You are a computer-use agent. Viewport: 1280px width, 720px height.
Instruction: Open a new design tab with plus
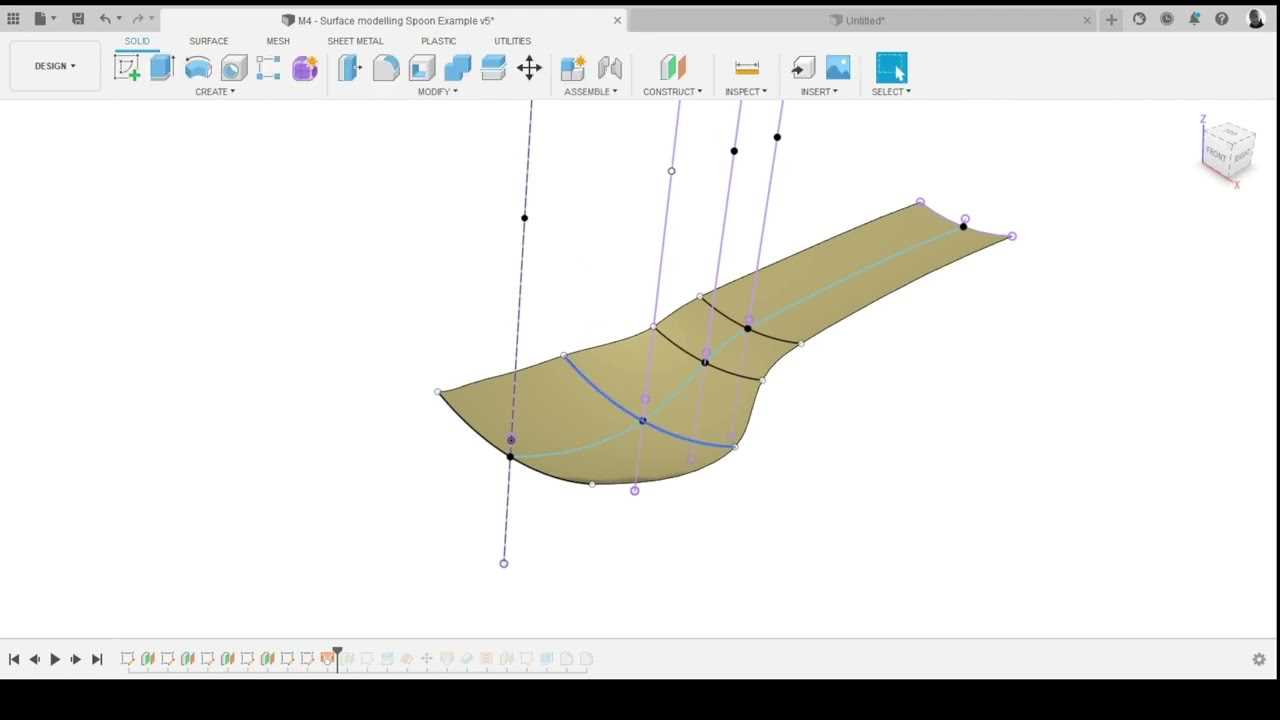[x=1111, y=19]
